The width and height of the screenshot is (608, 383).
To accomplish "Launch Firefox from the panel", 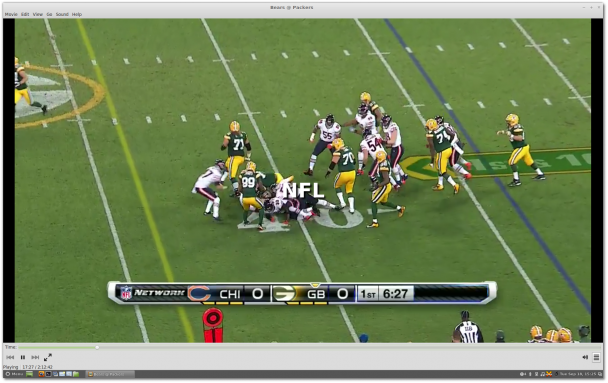I will (41, 374).
